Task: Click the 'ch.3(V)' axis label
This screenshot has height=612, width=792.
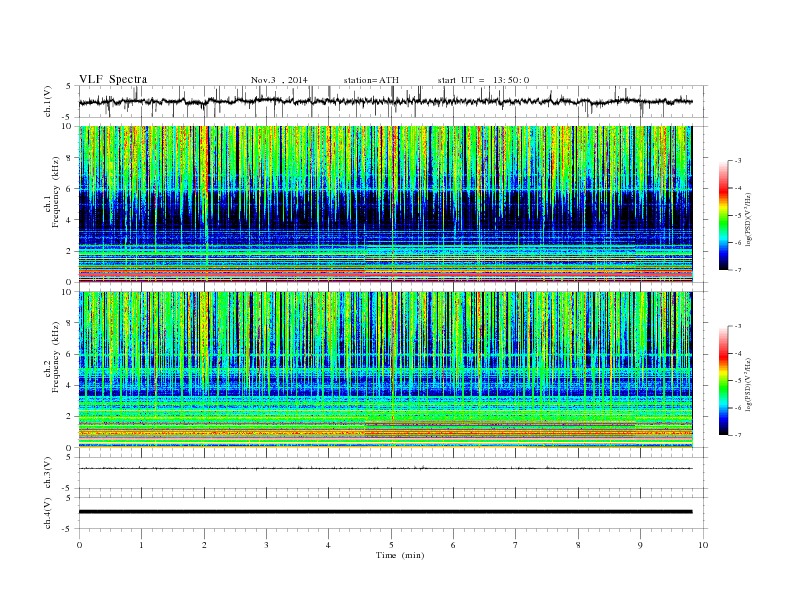Action: click(48, 473)
